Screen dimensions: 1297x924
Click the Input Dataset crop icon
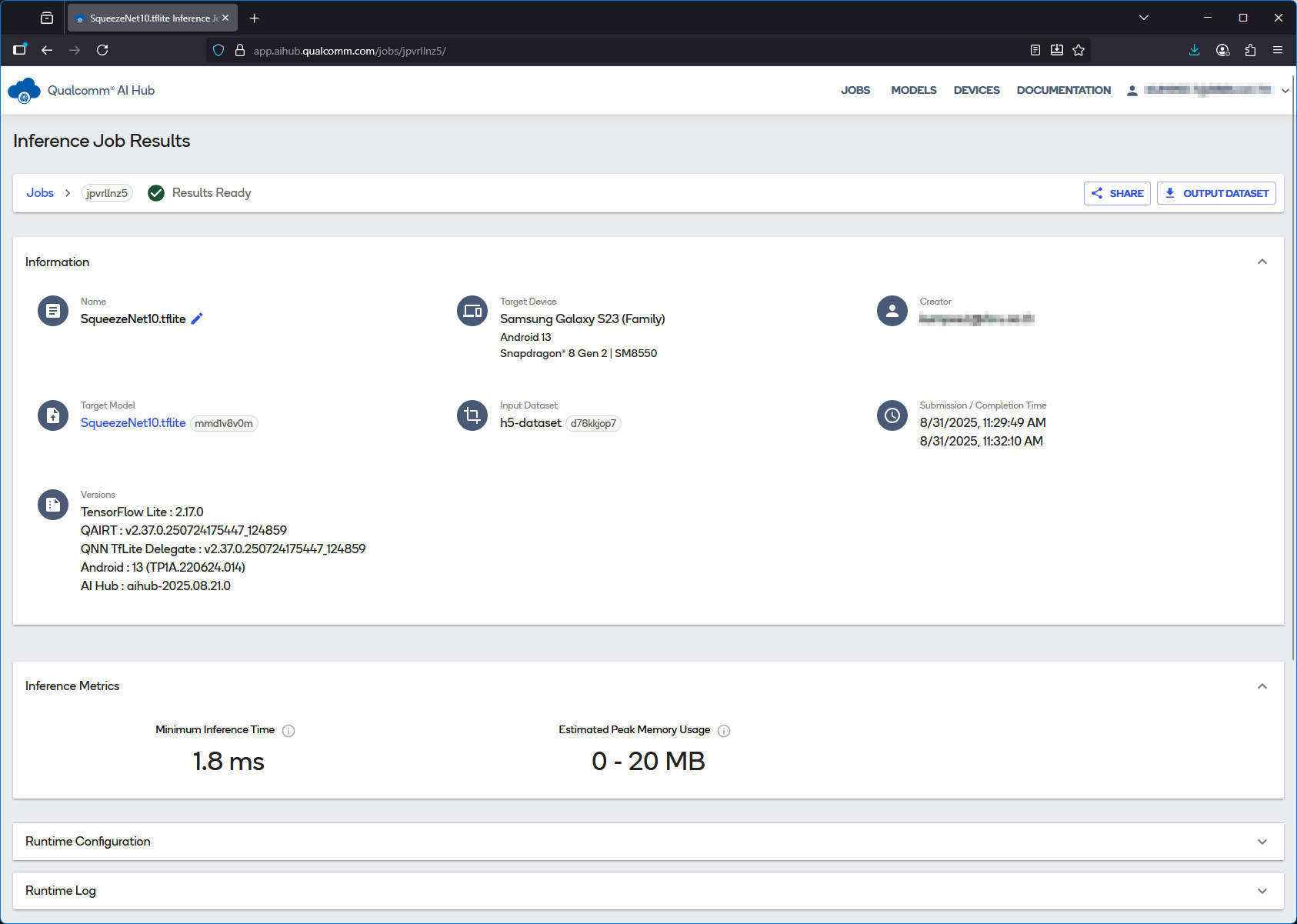pos(472,415)
